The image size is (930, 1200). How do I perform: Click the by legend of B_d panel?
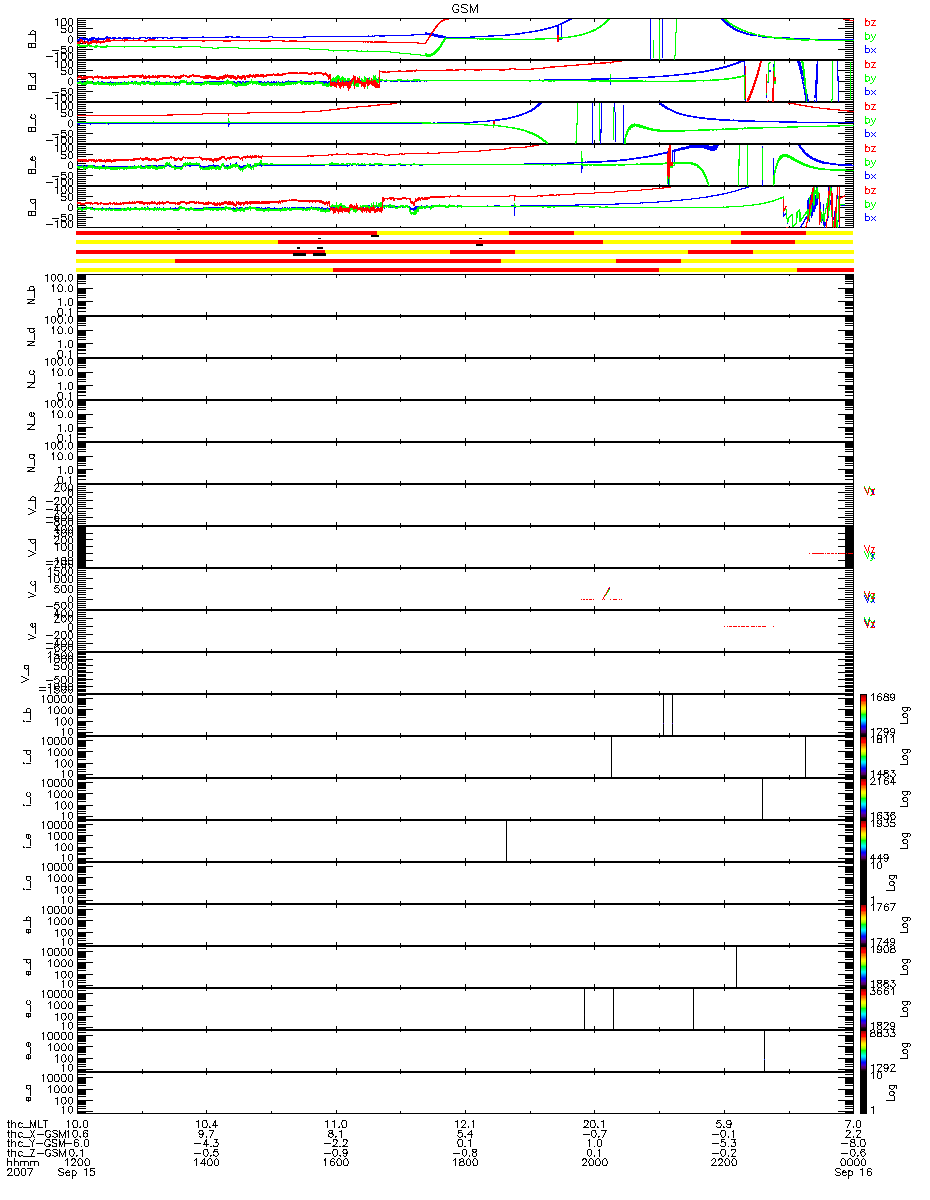[870, 78]
